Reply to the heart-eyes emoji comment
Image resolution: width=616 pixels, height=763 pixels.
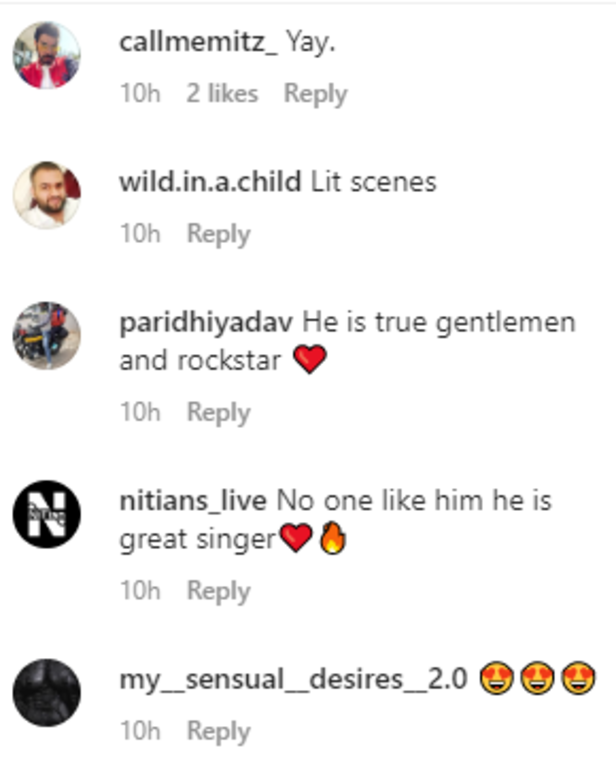(218, 731)
